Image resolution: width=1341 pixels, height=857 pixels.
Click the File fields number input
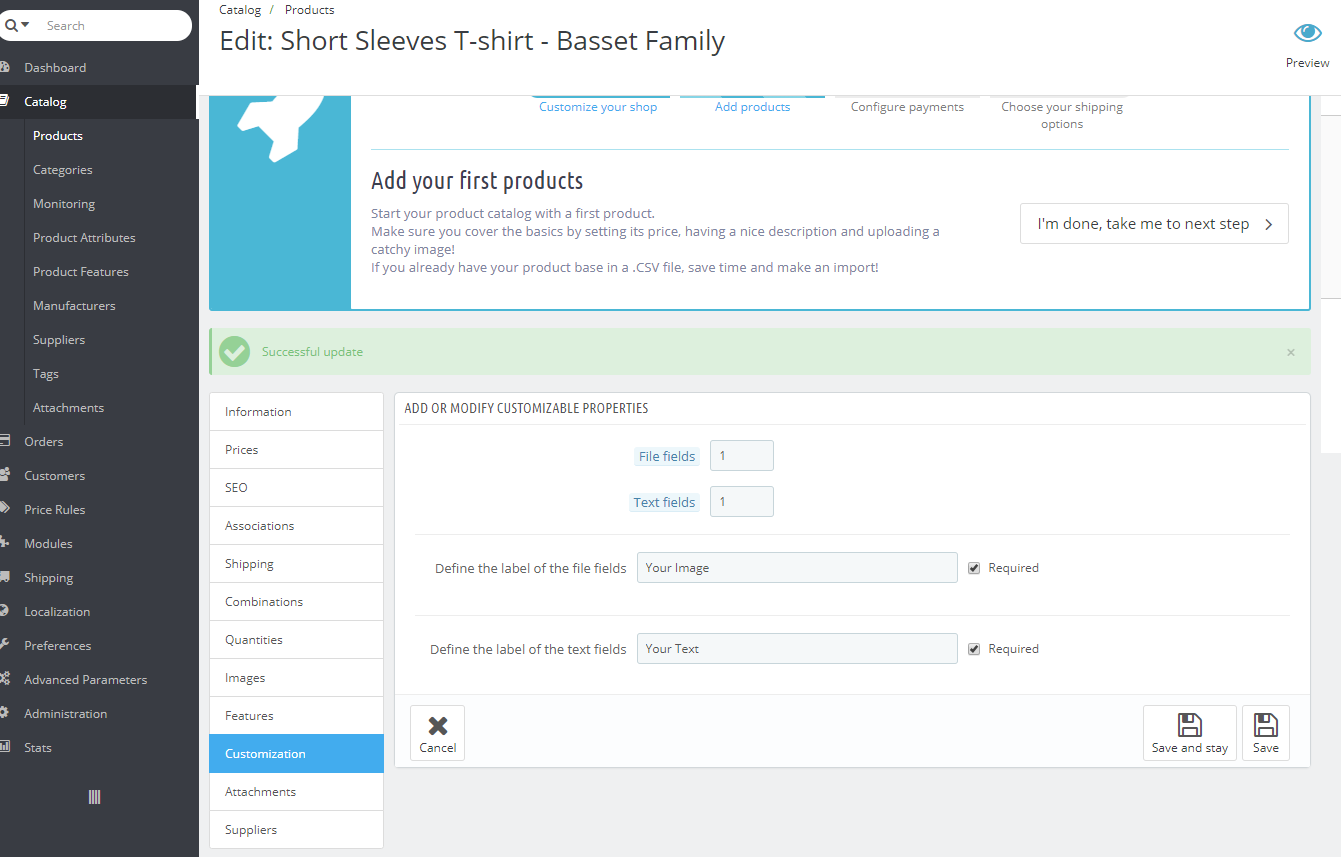741,456
